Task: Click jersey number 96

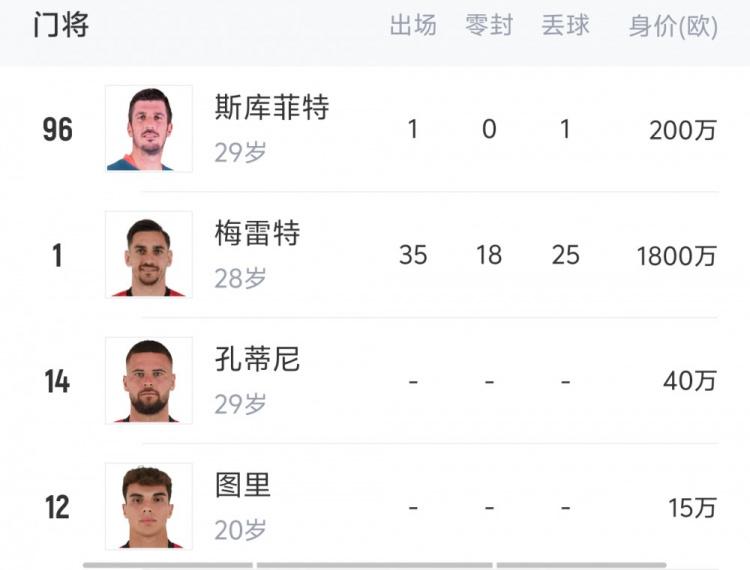Action: (x=57, y=130)
